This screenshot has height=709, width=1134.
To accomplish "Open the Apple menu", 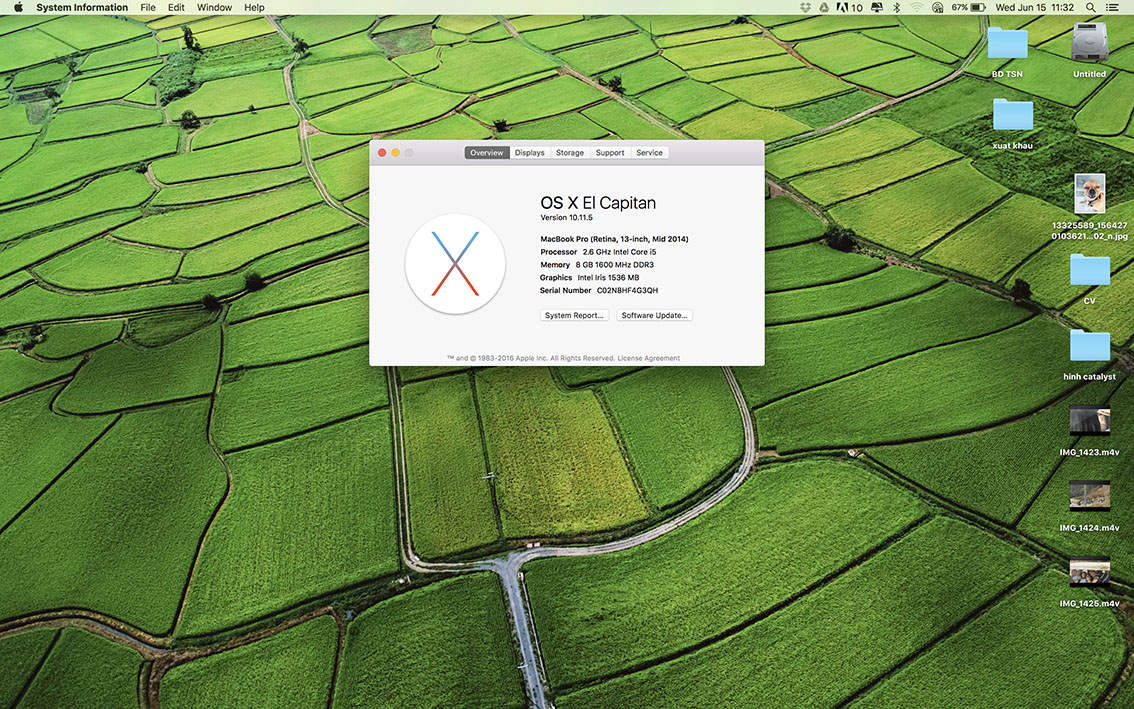I will [x=18, y=7].
